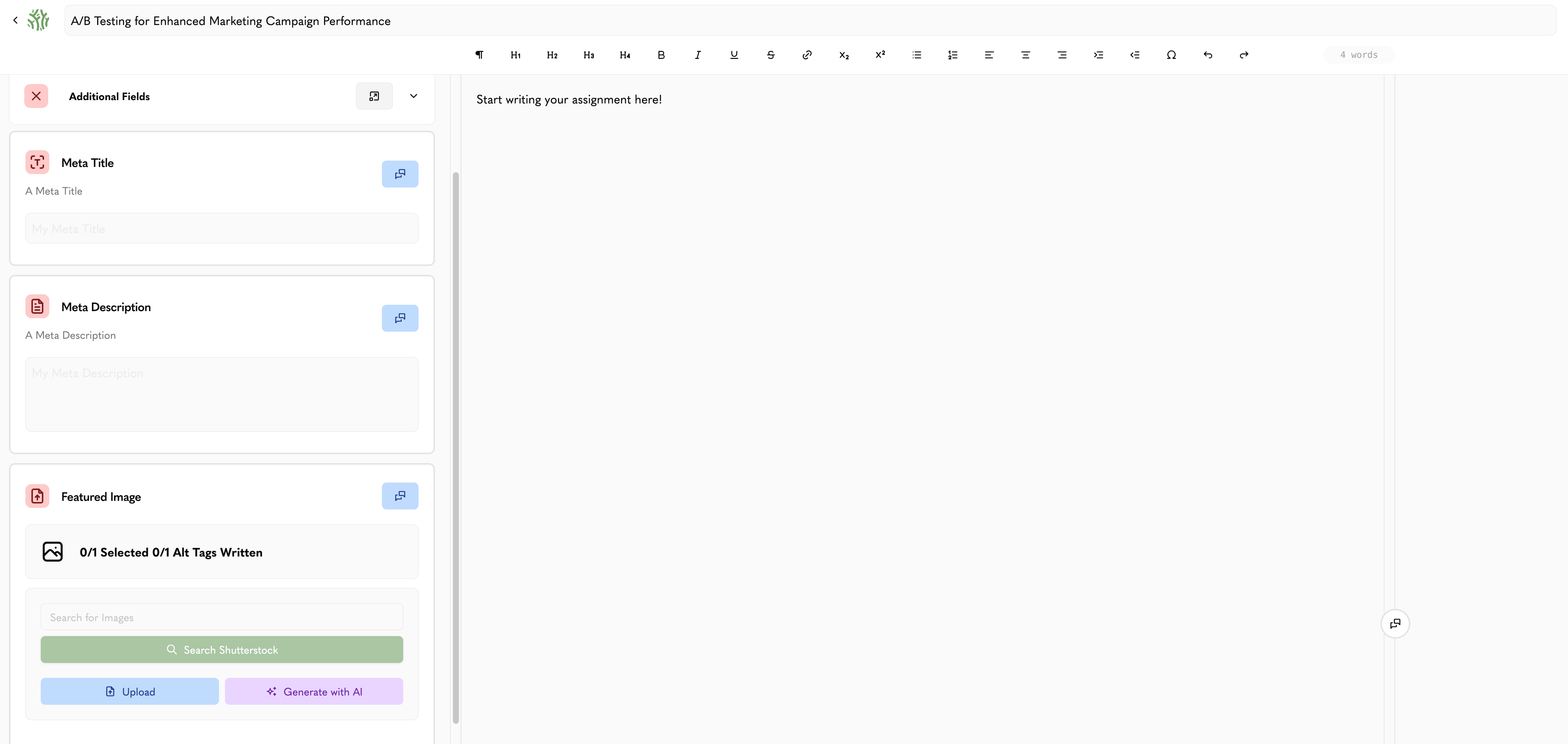Align text to the left
Viewport: 1568px width, 744px height.
[x=989, y=55]
